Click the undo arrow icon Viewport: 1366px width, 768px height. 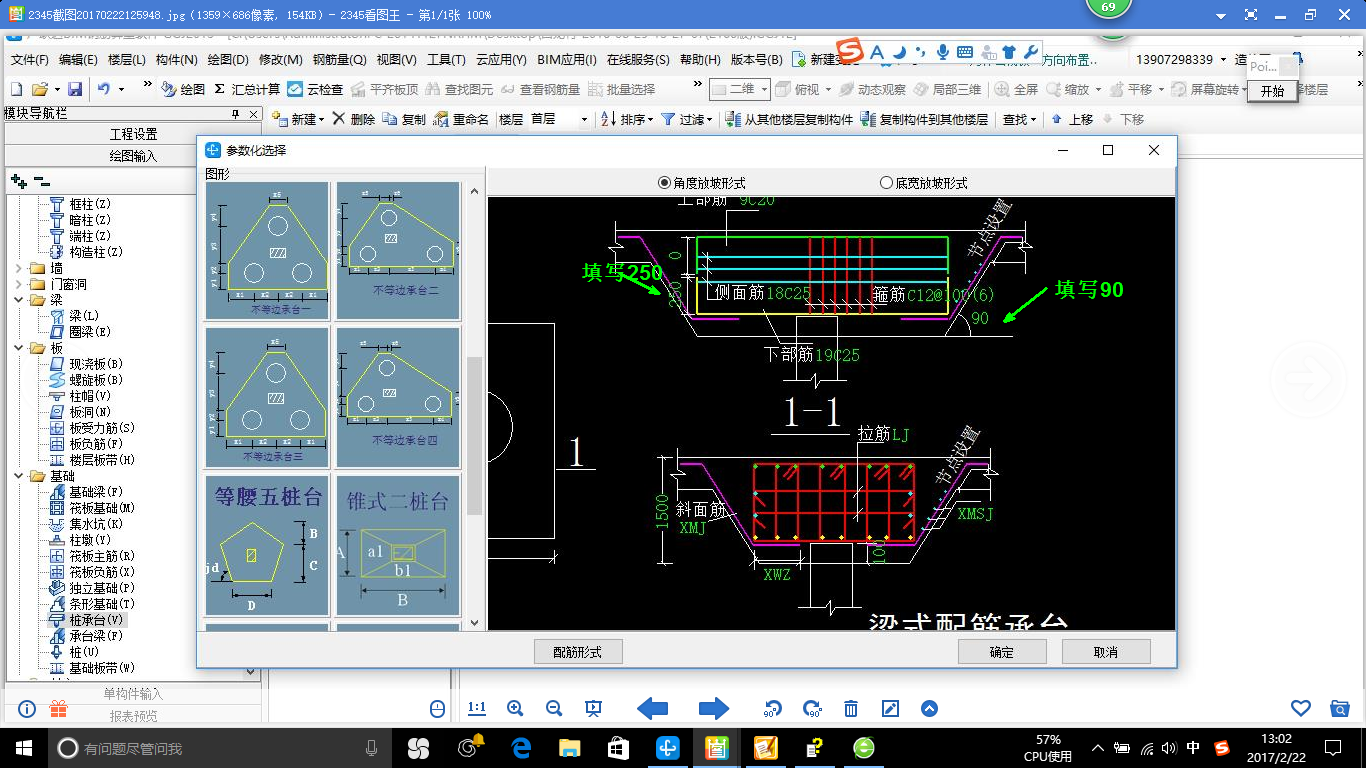[104, 89]
